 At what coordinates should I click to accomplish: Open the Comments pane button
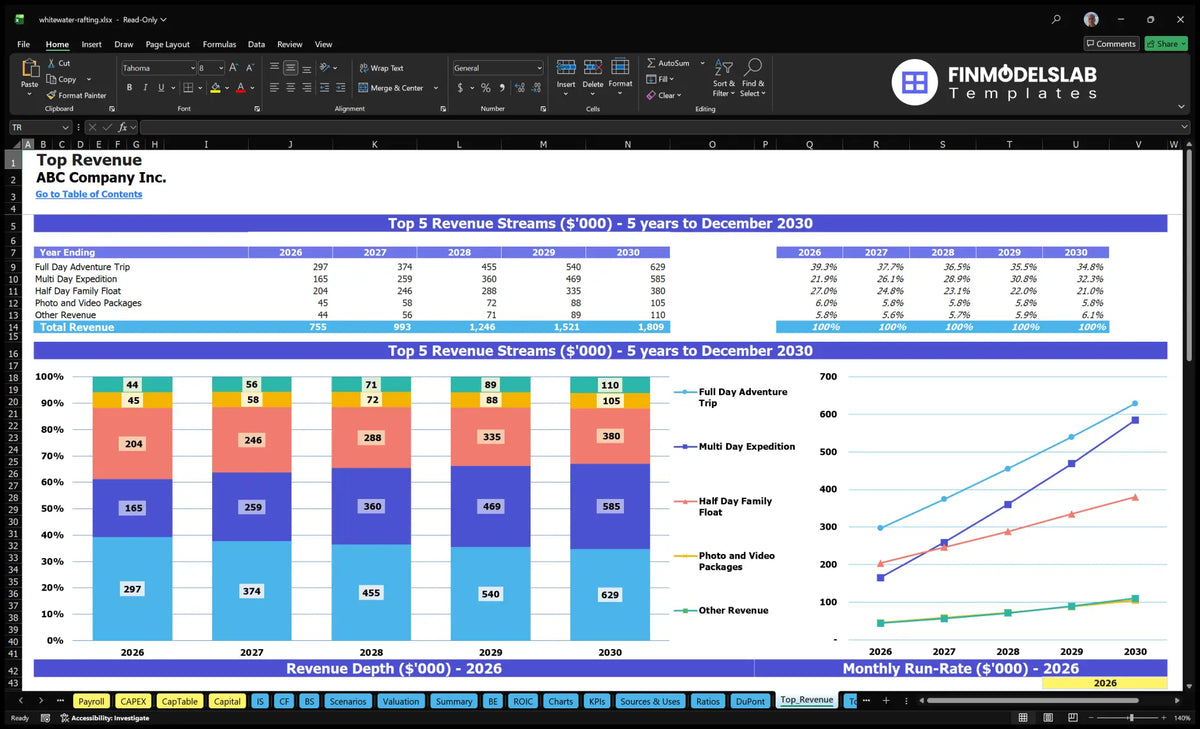[x=1111, y=44]
